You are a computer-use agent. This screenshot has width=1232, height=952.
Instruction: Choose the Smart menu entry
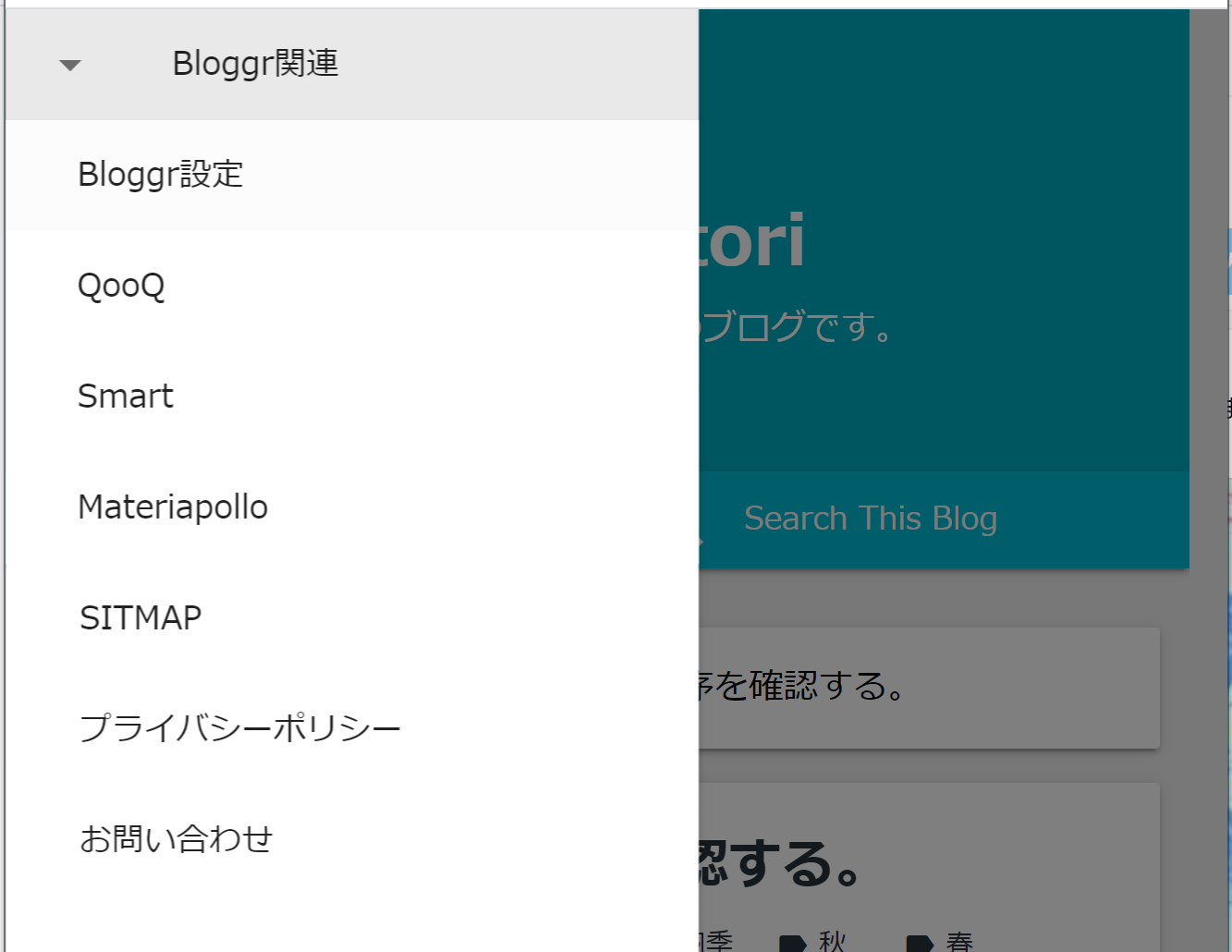click(352, 397)
